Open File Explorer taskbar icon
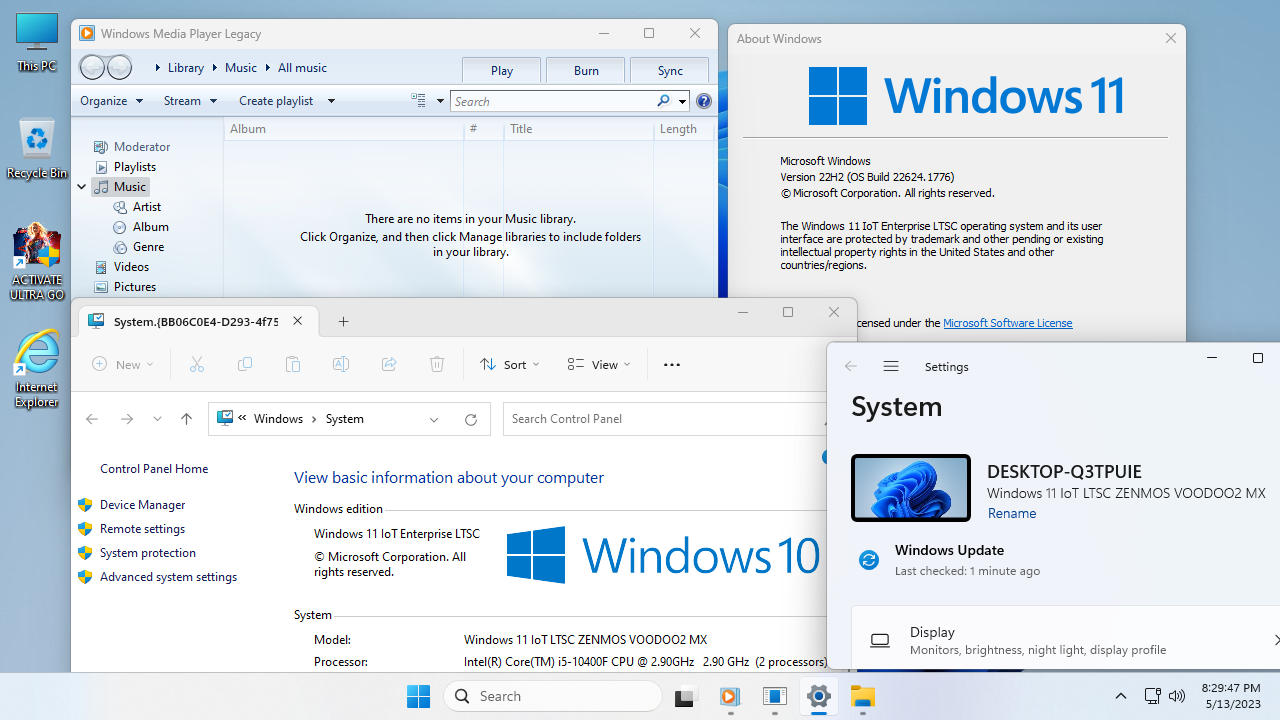The width and height of the screenshot is (1280, 720). click(863, 696)
